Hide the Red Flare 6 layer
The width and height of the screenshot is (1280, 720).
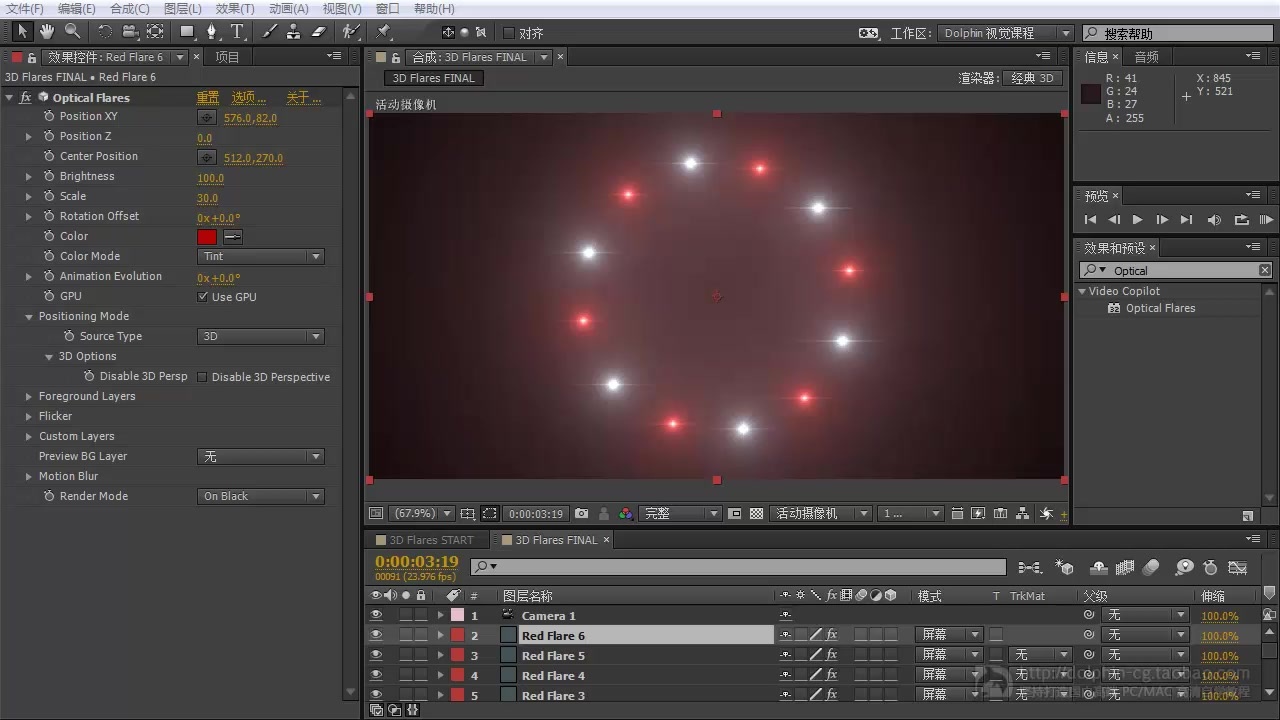click(x=376, y=636)
